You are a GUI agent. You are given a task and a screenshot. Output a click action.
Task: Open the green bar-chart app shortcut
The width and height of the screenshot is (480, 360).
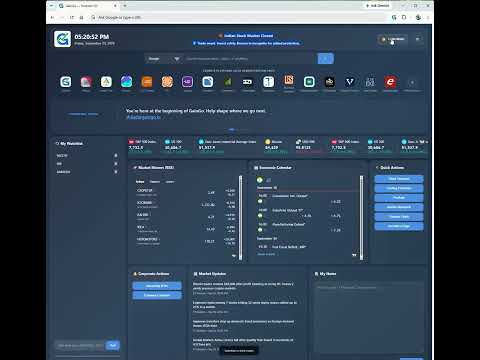click(x=228, y=82)
